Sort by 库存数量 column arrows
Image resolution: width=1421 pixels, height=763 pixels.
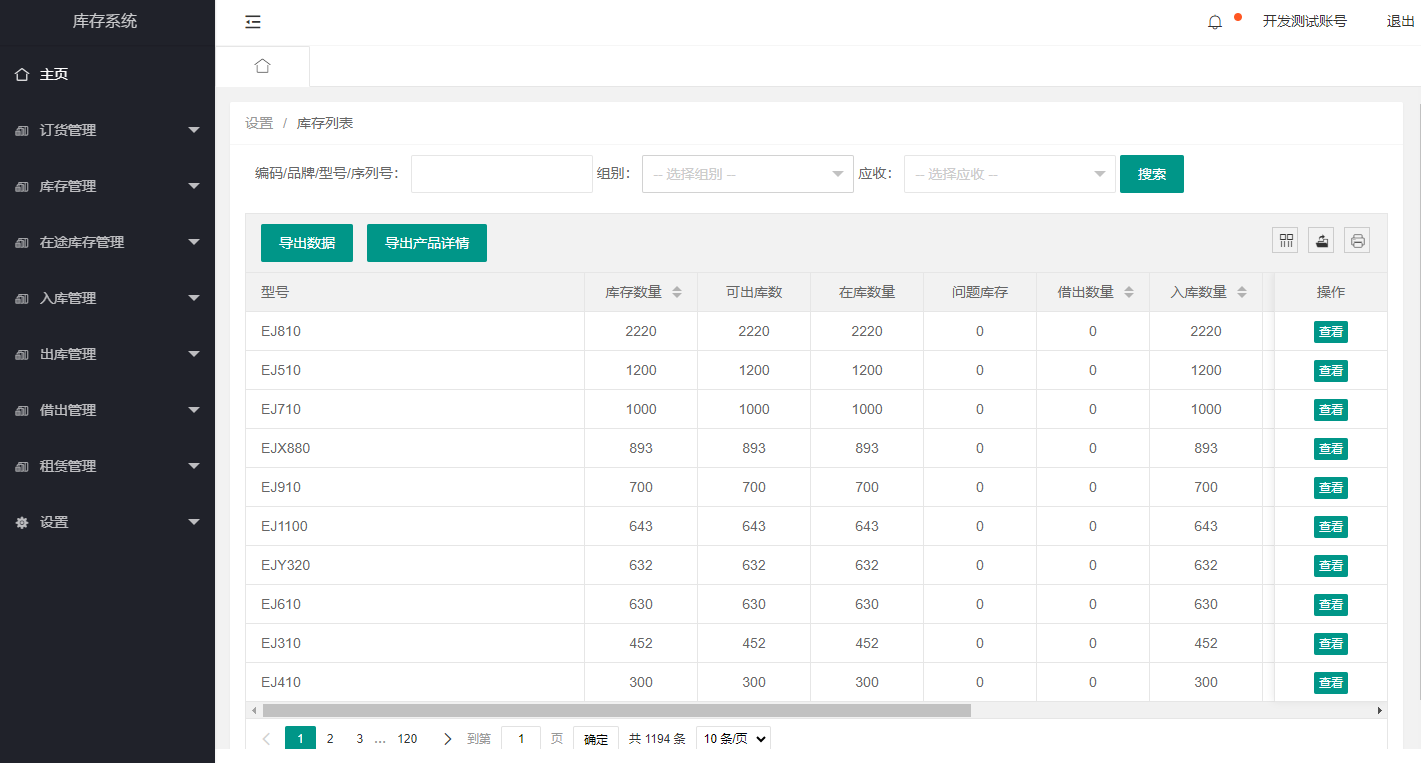click(677, 293)
